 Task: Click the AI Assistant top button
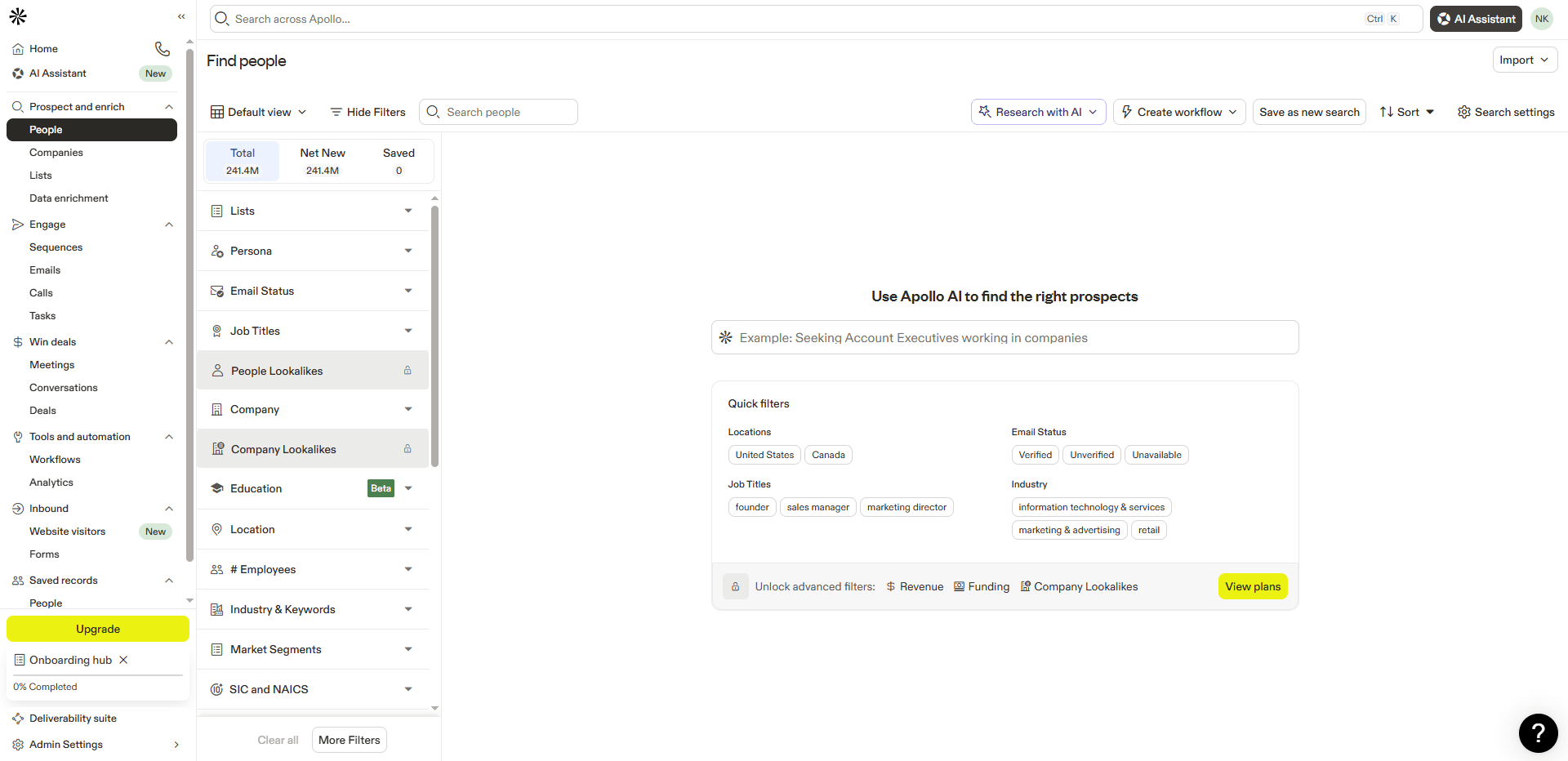click(x=1476, y=19)
